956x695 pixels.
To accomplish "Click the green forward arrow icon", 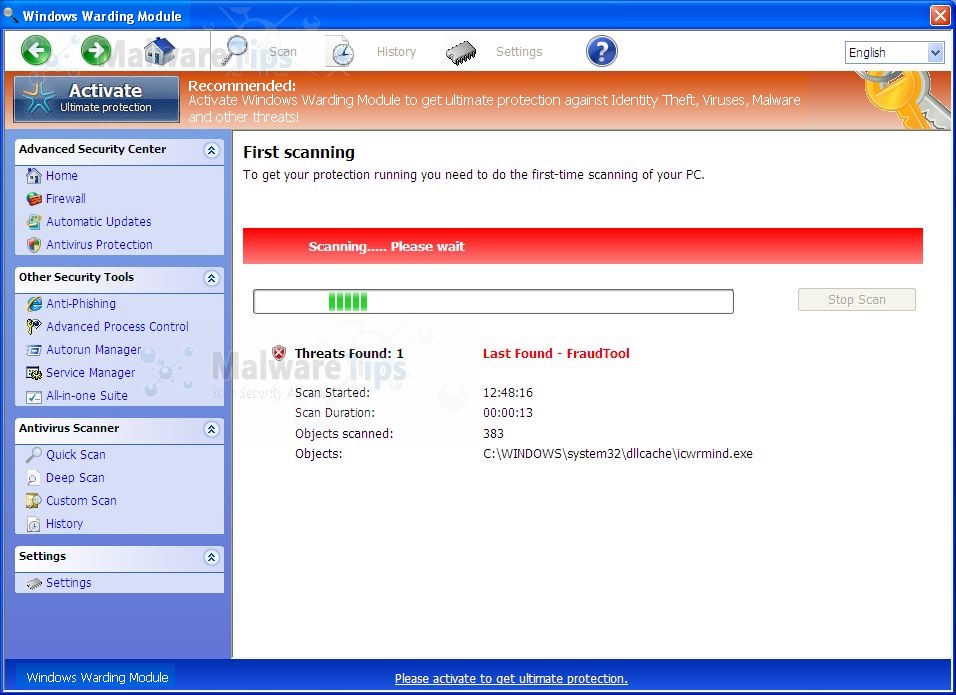I will (96, 51).
